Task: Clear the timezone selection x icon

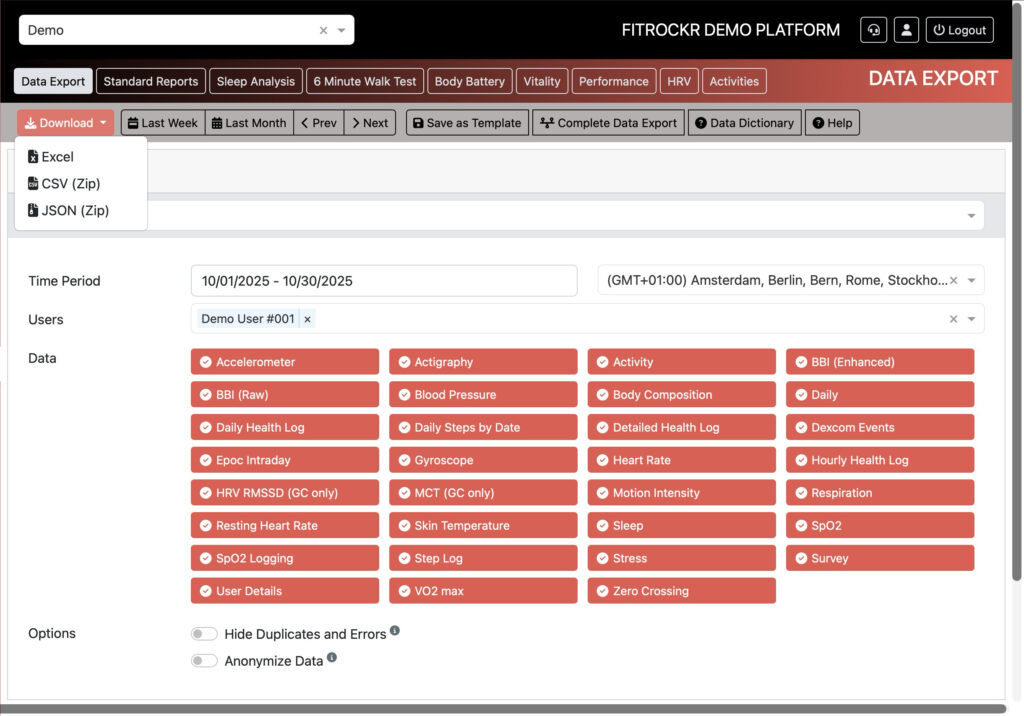Action: pos(953,281)
